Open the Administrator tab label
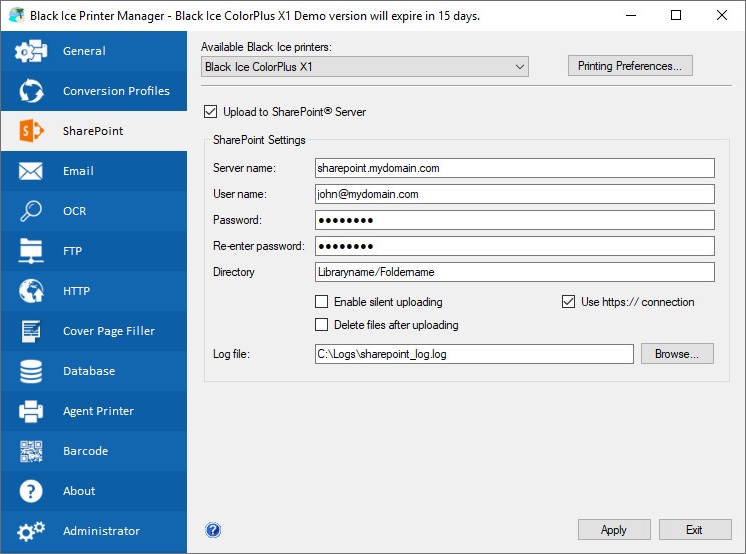Screen dimensions: 746x554 tap(101, 531)
